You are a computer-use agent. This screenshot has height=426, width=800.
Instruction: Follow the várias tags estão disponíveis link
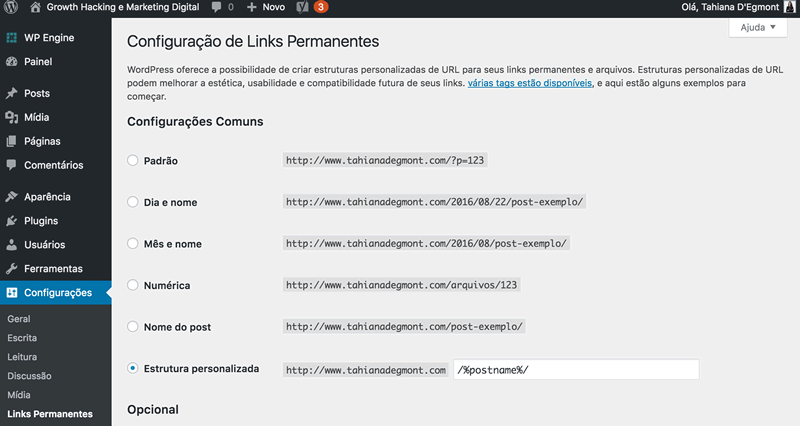(530, 83)
